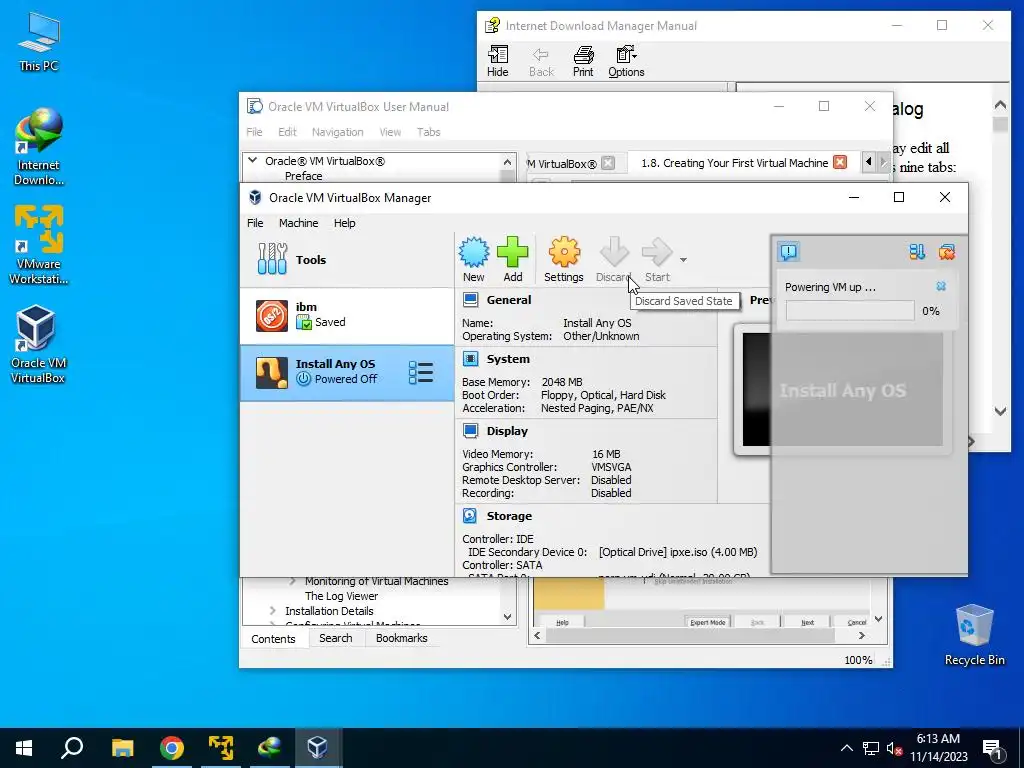Open VMware Workstation desktop shortcut
This screenshot has width=1024, height=768.
point(39,245)
